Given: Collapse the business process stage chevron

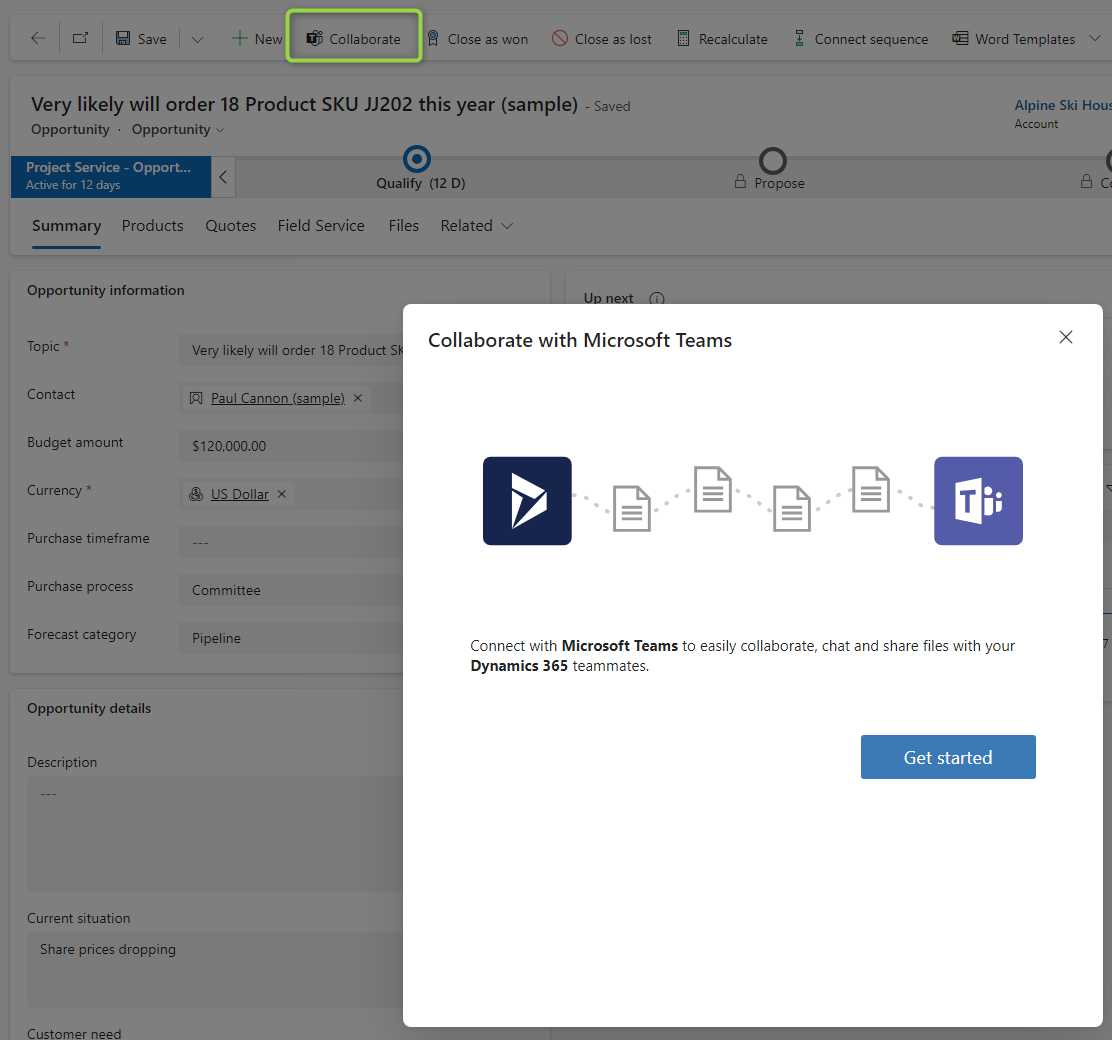Looking at the screenshot, I should click(223, 177).
